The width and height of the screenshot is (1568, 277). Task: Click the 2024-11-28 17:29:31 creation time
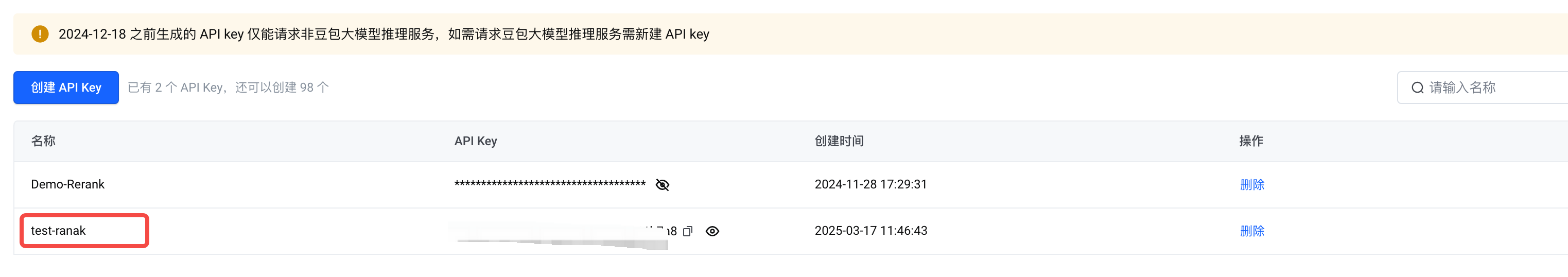tap(870, 184)
